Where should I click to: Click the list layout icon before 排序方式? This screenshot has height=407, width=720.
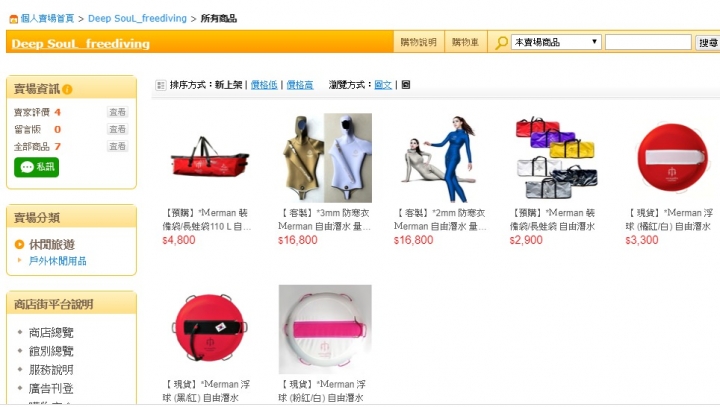(x=161, y=85)
